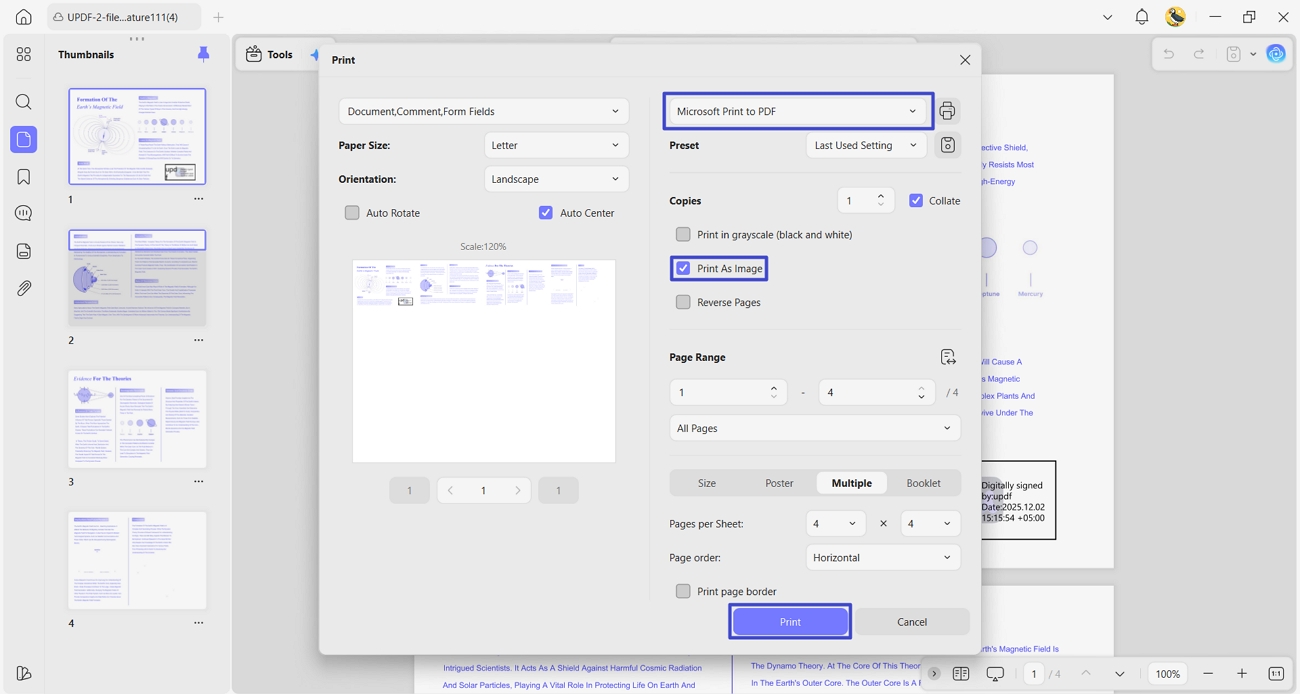Toggle the pin icon in Thumbnails panel
This screenshot has height=694, width=1300.
(204, 54)
